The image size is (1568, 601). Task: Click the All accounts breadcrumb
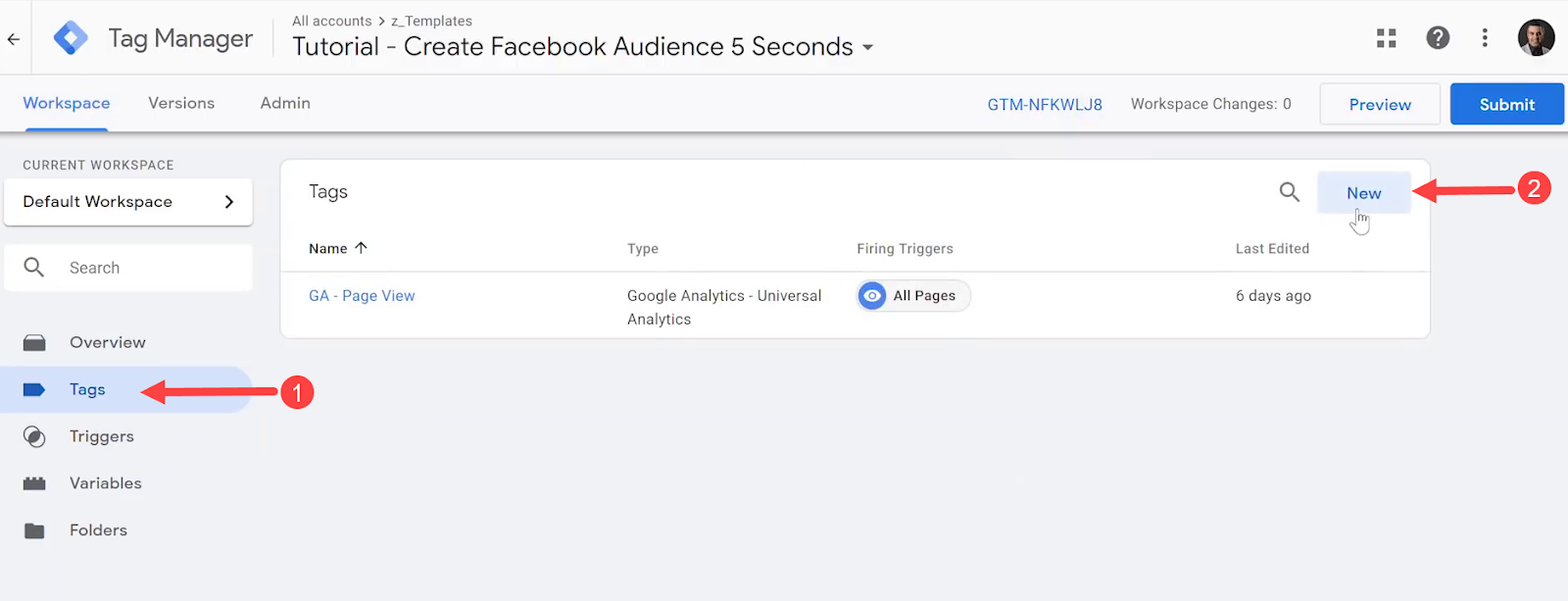coord(332,21)
